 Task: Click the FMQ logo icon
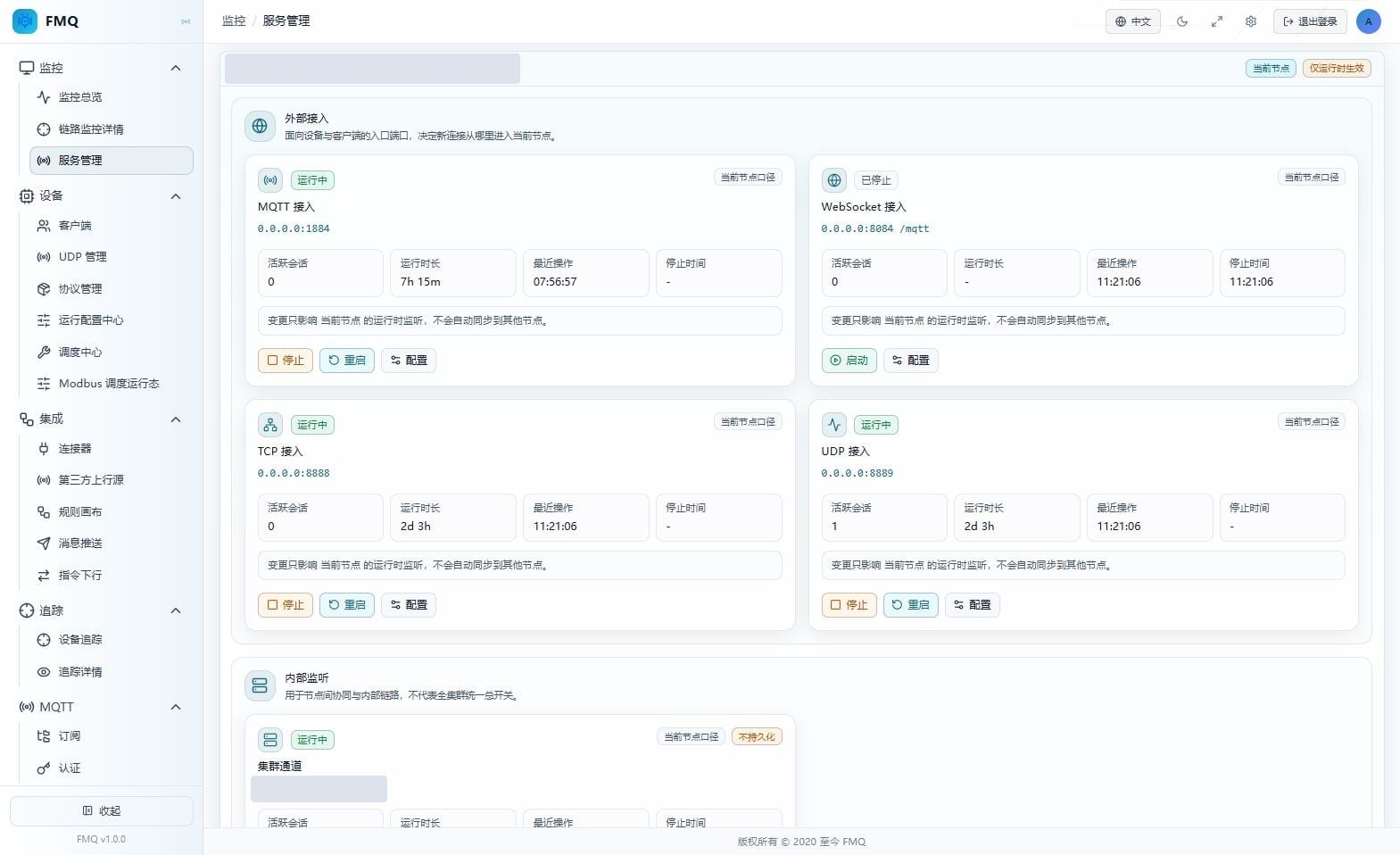coord(25,21)
